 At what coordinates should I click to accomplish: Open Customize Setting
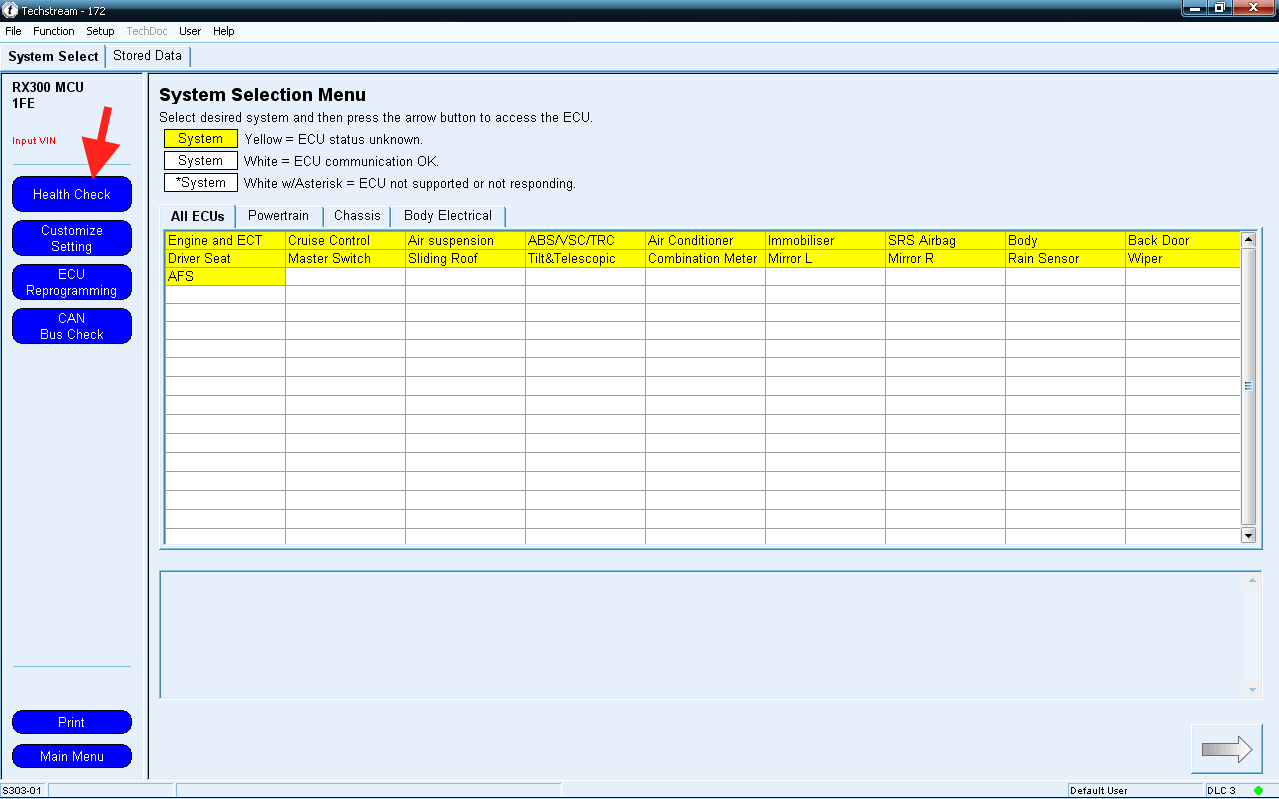(72, 238)
